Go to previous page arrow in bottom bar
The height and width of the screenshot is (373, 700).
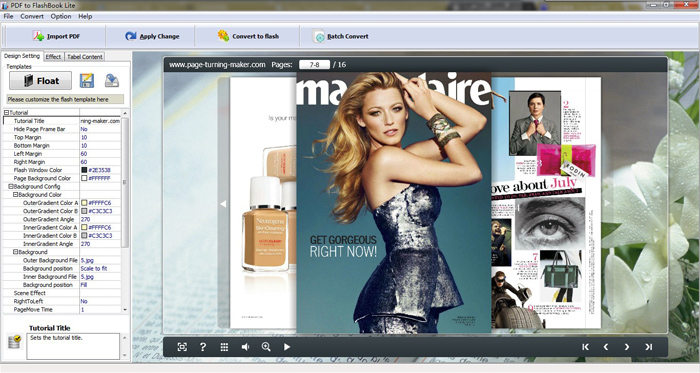point(606,347)
